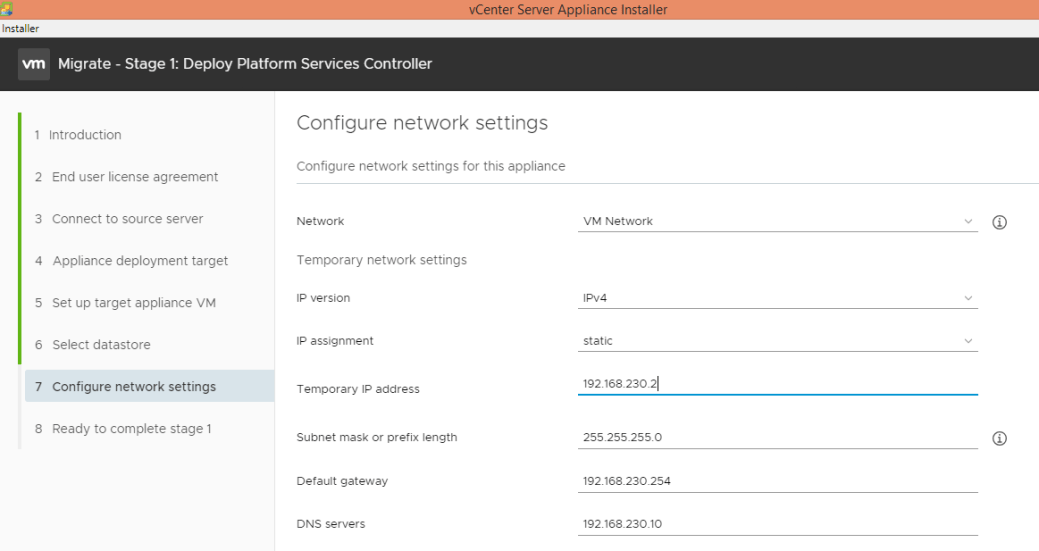This screenshot has width=1039, height=551.
Task: Go to step 1 Introduction
Action: [x=85, y=135]
